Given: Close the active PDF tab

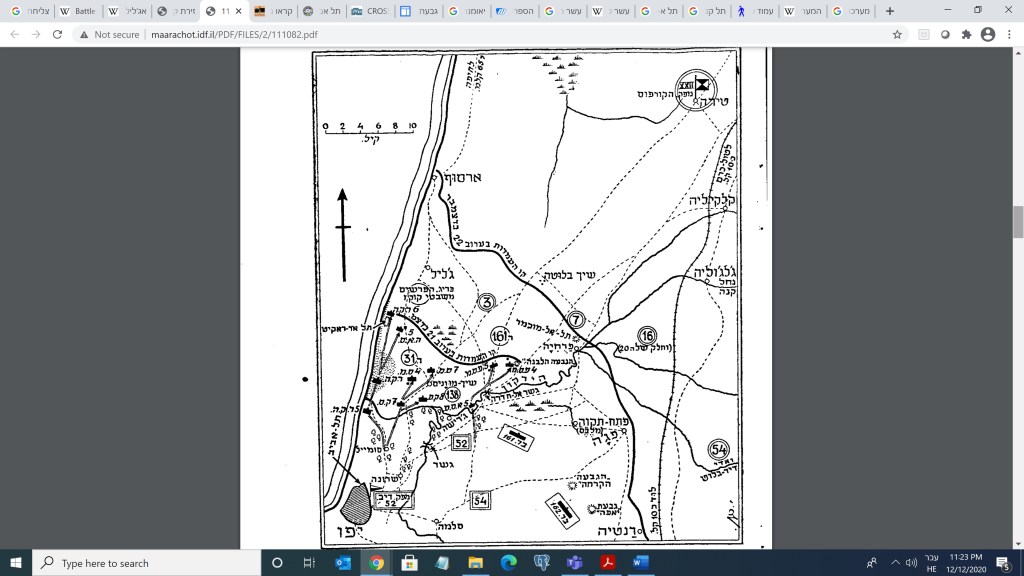Looking at the screenshot, I should 238,11.
